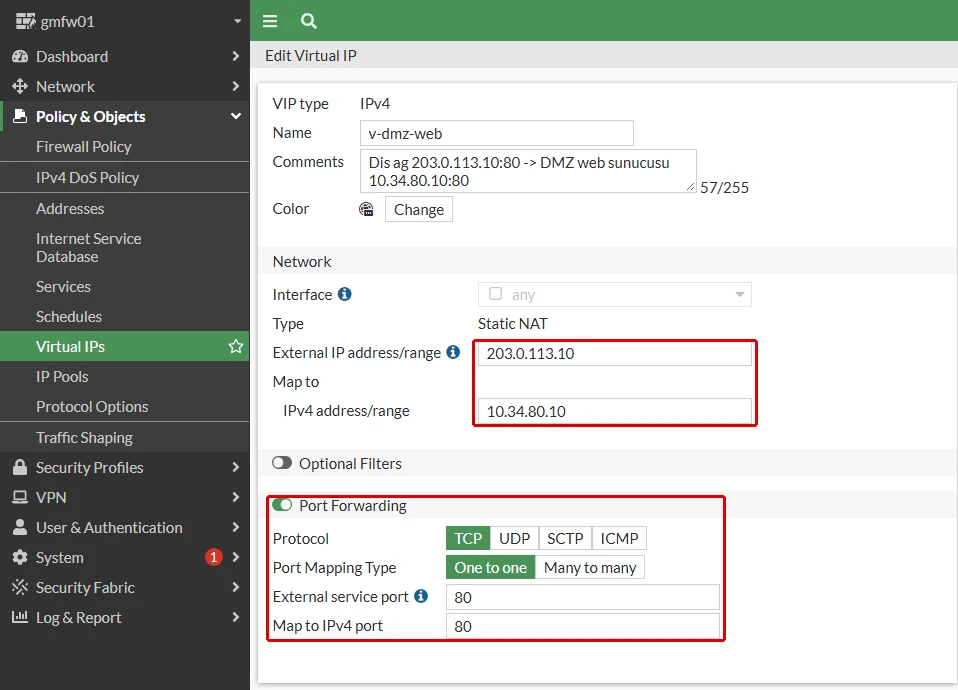This screenshot has width=958, height=690.
Task: Click the Network arrows icon
Action: (x=20, y=86)
